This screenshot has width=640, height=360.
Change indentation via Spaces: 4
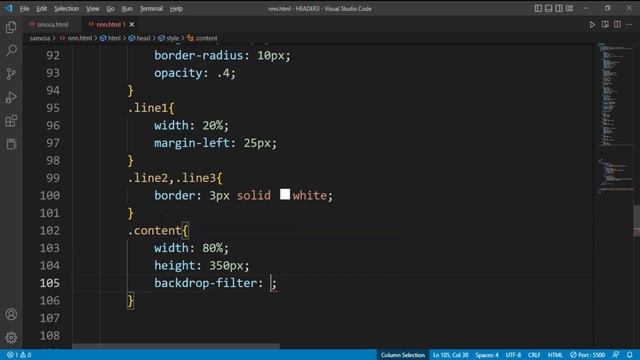[487, 355]
